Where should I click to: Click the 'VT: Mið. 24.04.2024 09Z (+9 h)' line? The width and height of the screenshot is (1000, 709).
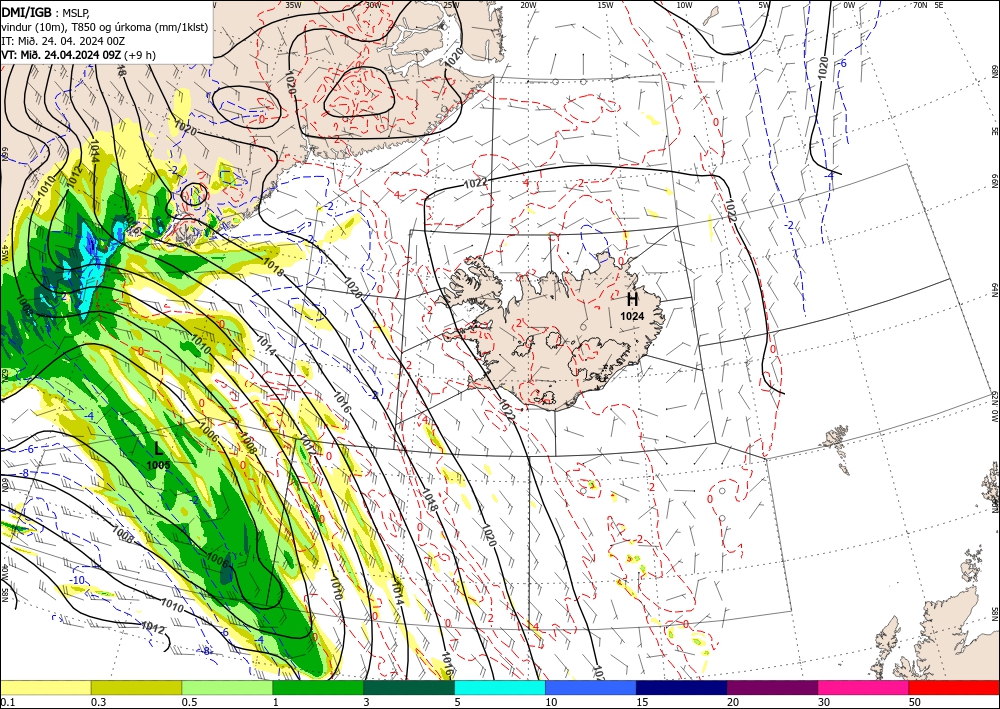78,55
